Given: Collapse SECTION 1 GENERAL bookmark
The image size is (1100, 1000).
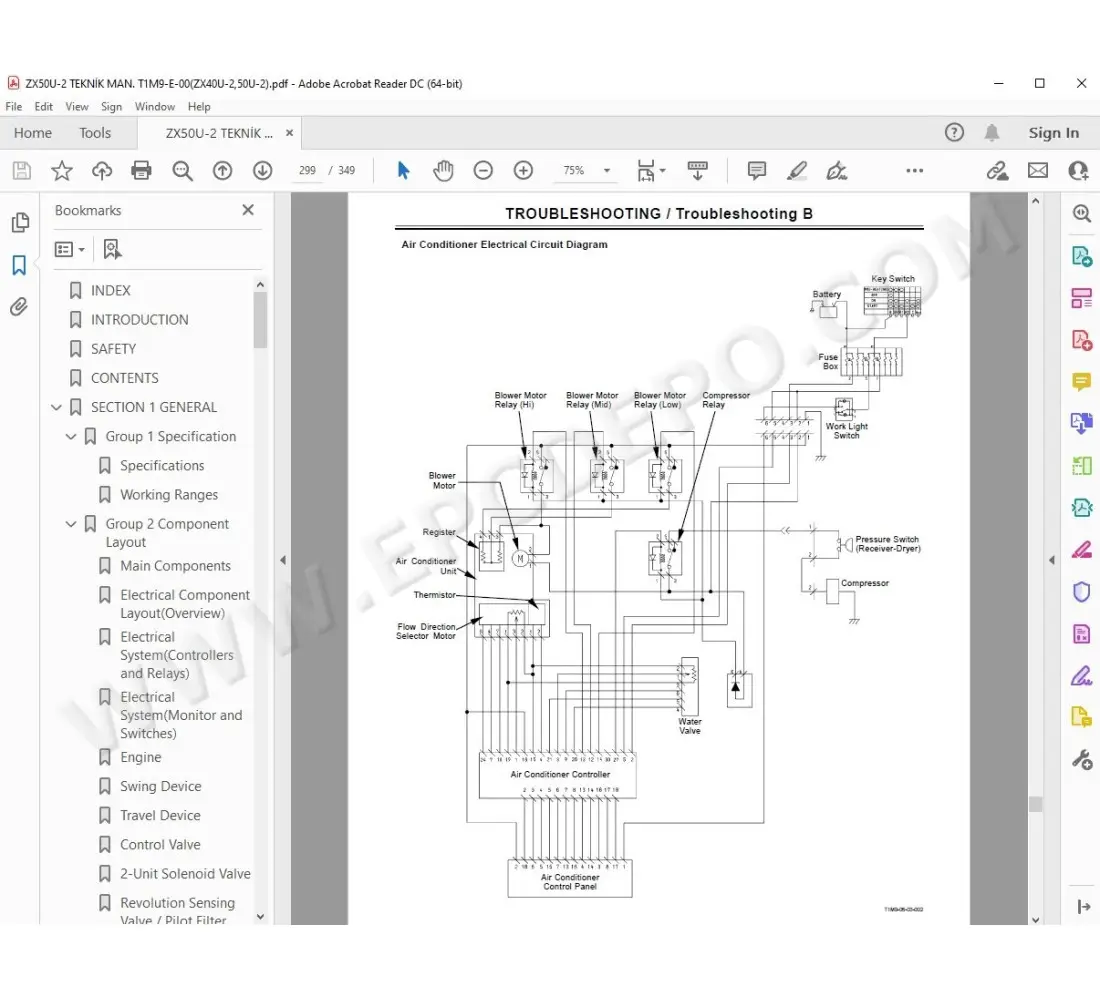Looking at the screenshot, I should 57,407.
